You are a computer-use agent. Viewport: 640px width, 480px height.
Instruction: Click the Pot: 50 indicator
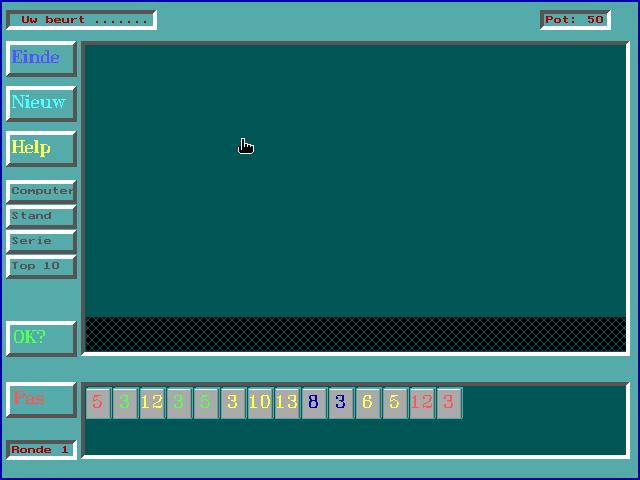click(575, 20)
